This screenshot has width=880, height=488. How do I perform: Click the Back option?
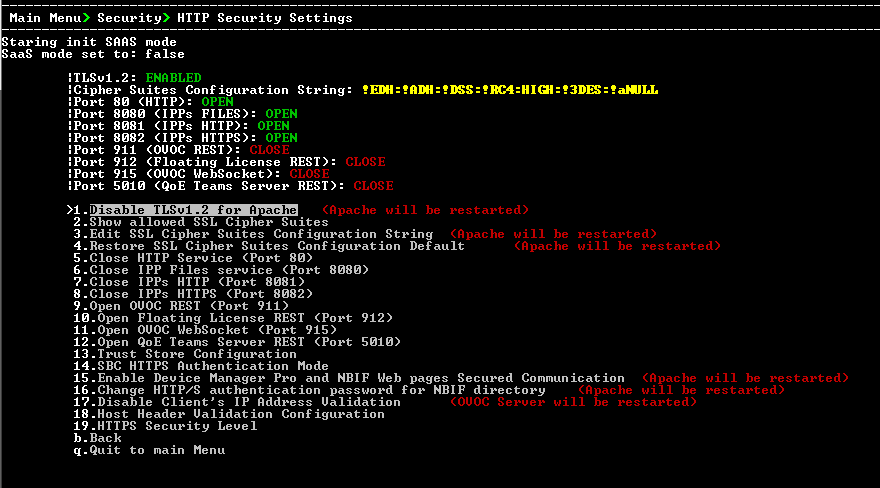tap(105, 438)
